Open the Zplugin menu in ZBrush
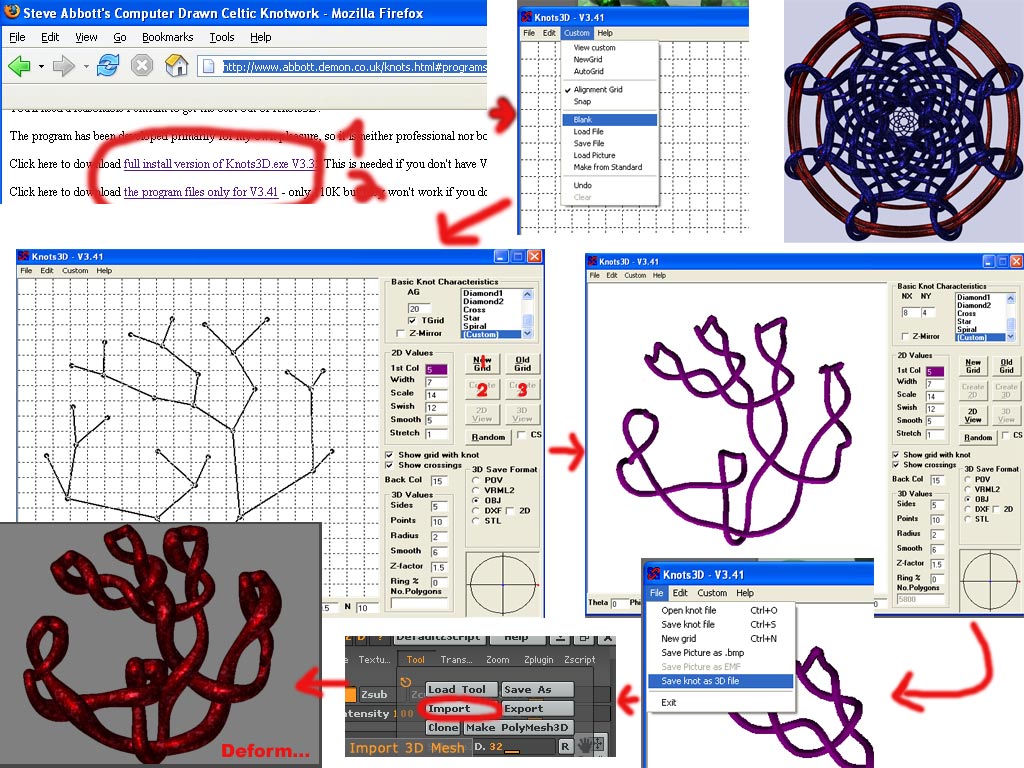This screenshot has height=768, width=1024. 539,660
